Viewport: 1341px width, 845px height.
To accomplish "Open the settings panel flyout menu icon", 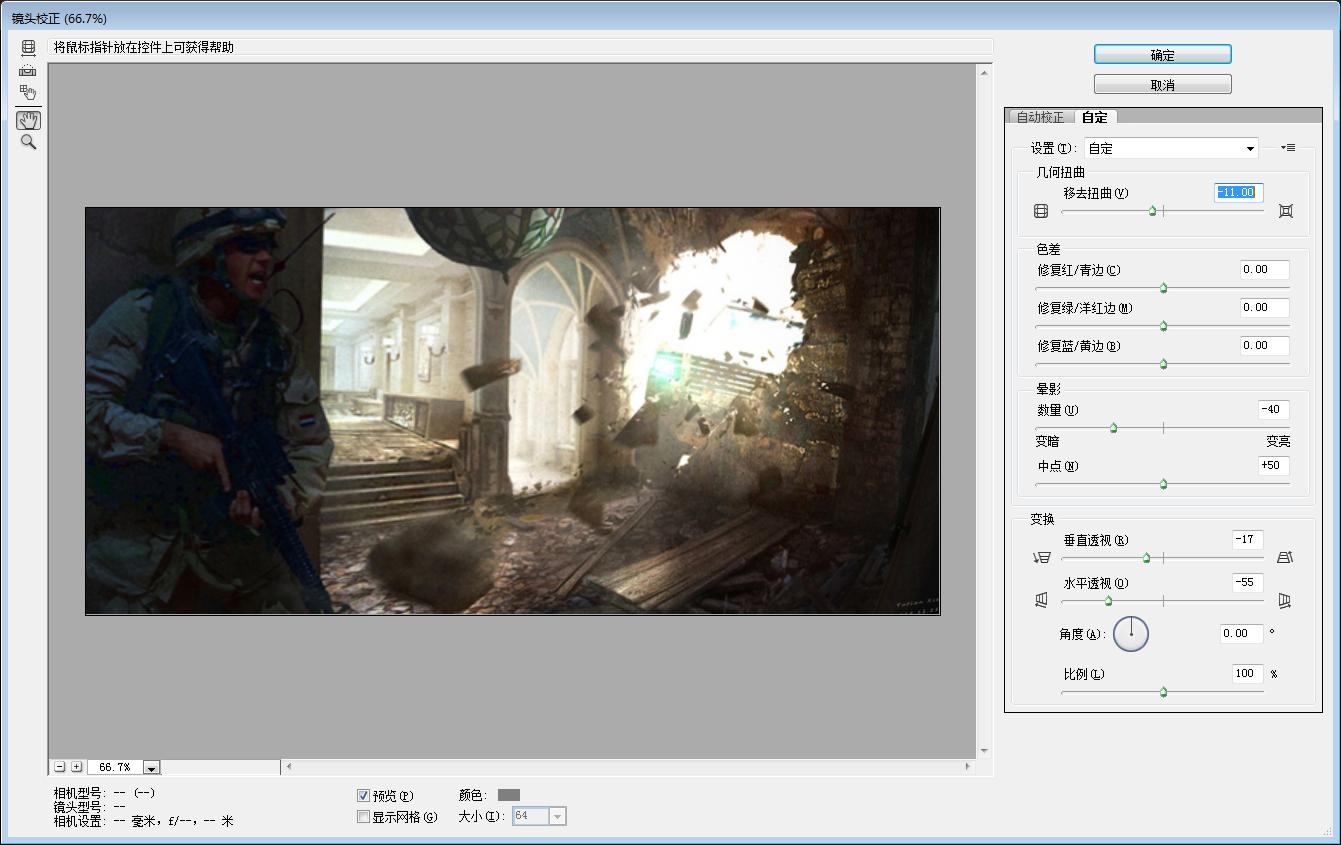I will 1288,148.
